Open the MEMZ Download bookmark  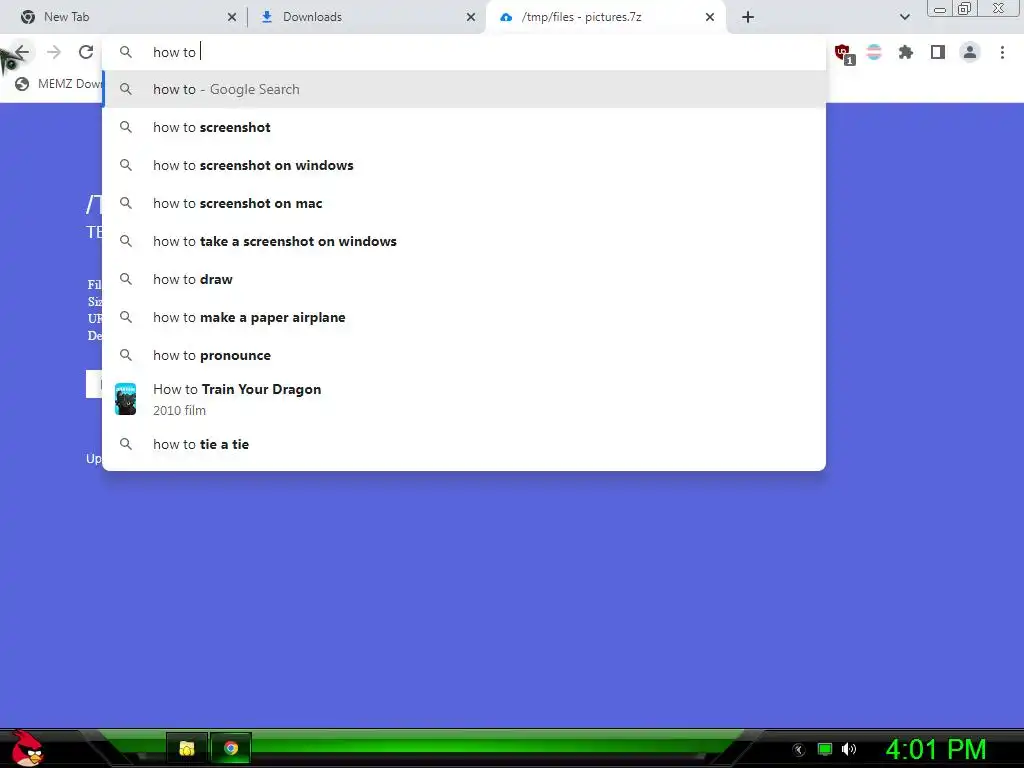(59, 84)
